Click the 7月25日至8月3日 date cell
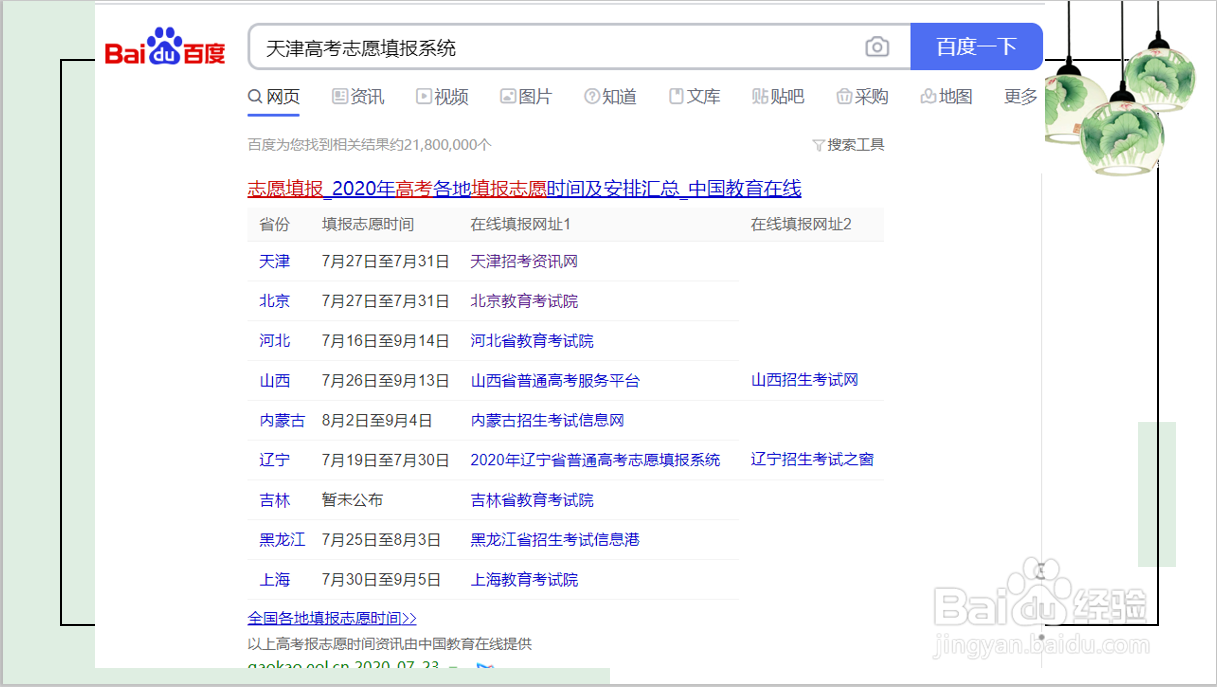Screen dimensions: 1217x687 point(381,540)
